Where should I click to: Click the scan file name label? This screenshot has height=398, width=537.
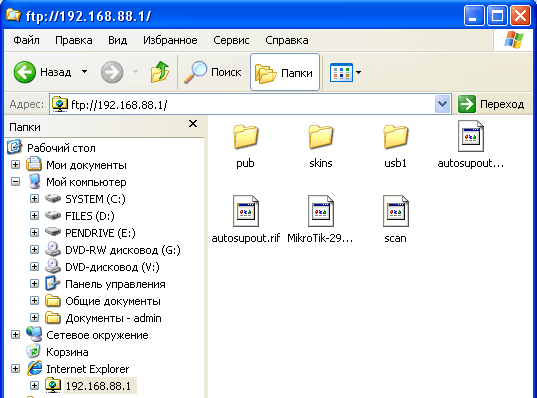pos(396,238)
